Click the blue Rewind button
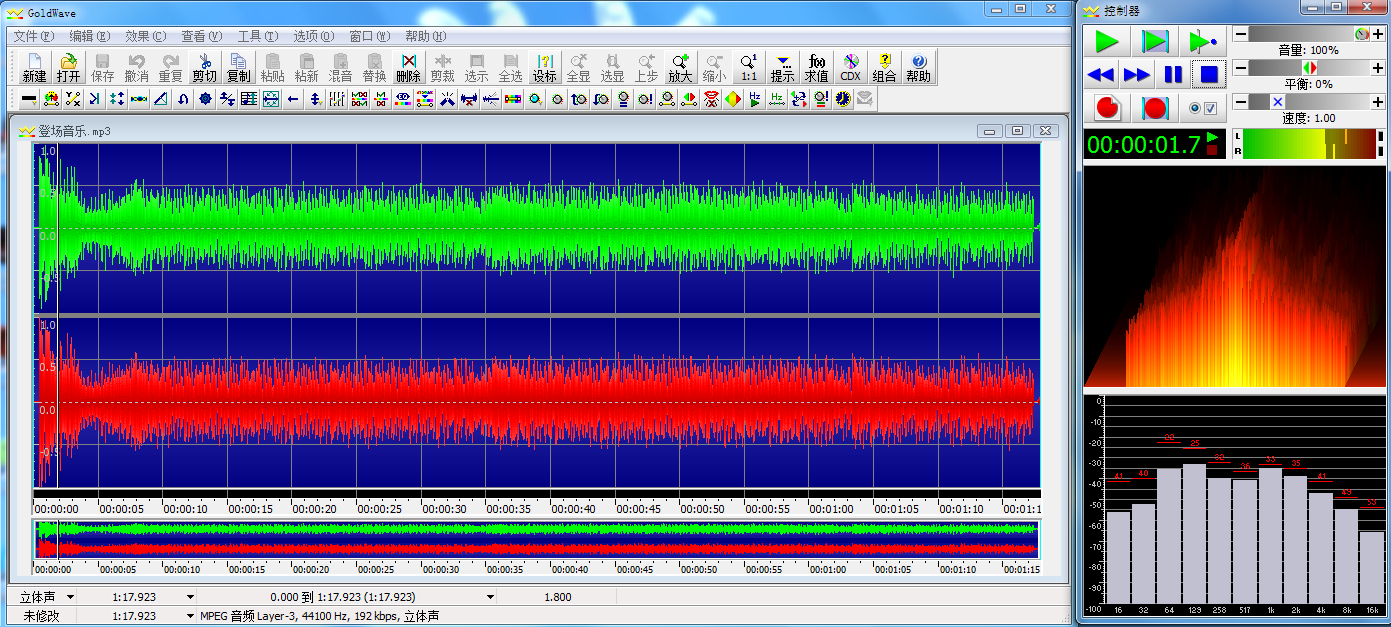This screenshot has height=627, width=1391. [x=1101, y=74]
